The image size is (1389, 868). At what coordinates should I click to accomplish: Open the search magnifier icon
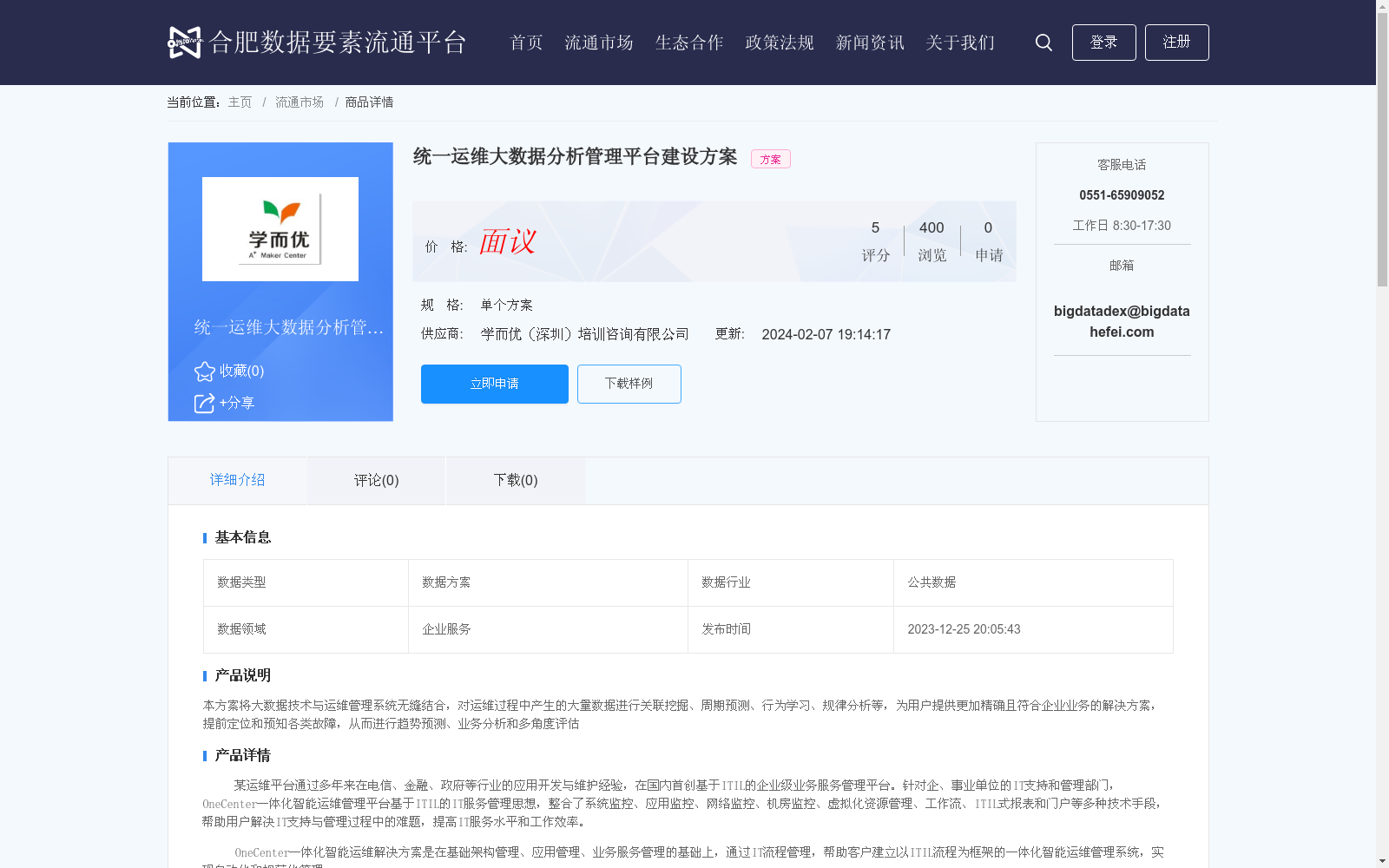pos(1043,43)
